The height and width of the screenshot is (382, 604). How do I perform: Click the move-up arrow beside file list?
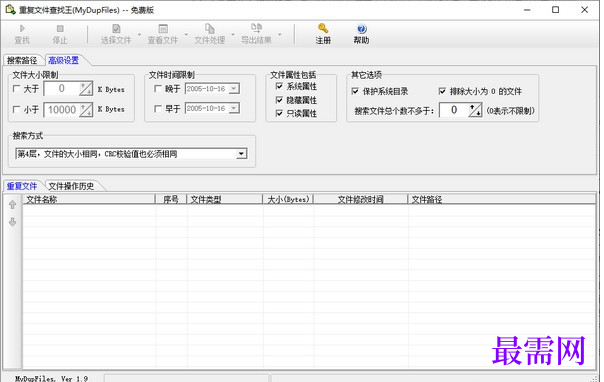point(12,204)
